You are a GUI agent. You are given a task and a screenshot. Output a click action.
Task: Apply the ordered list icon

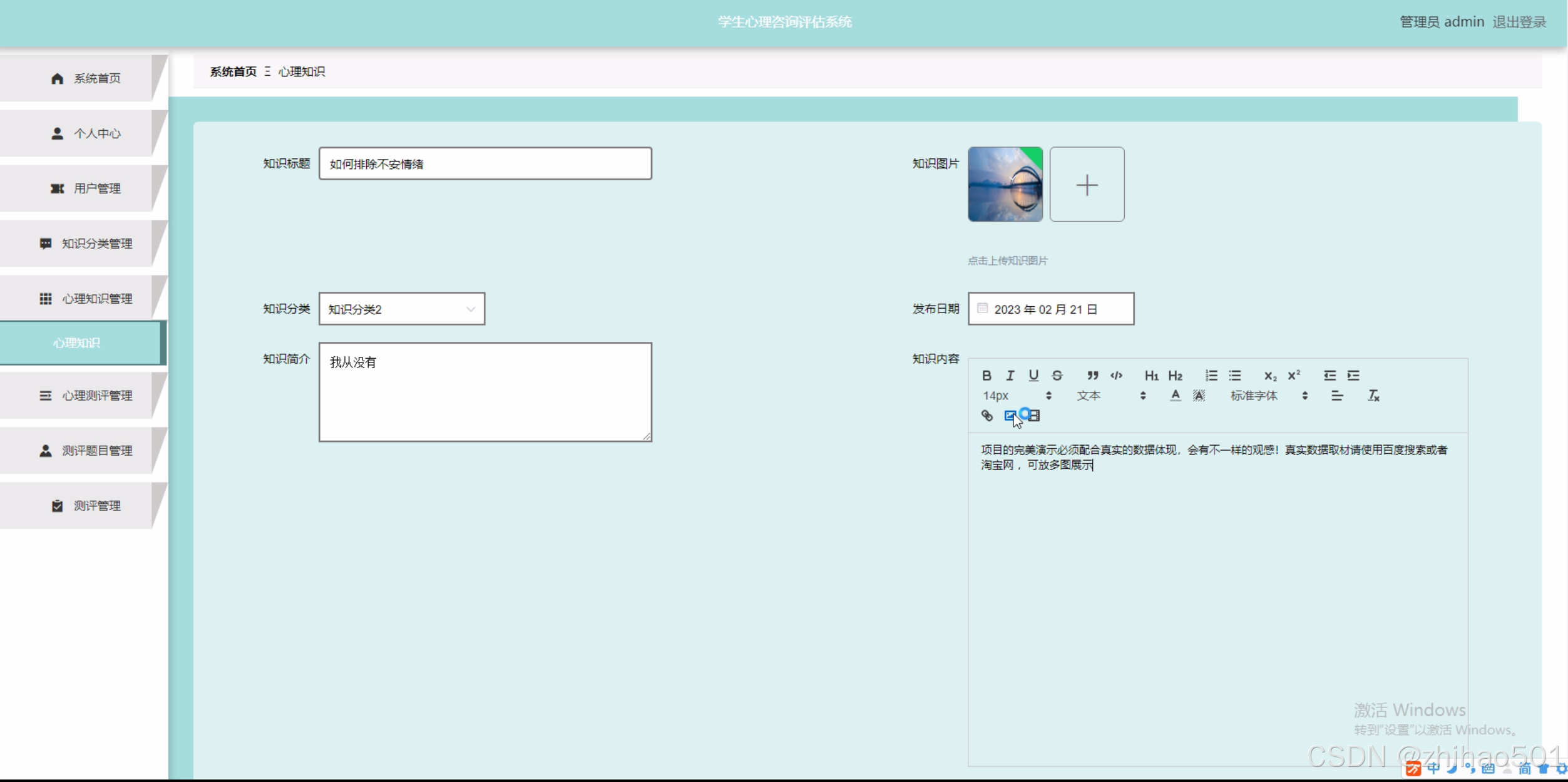click(1211, 376)
